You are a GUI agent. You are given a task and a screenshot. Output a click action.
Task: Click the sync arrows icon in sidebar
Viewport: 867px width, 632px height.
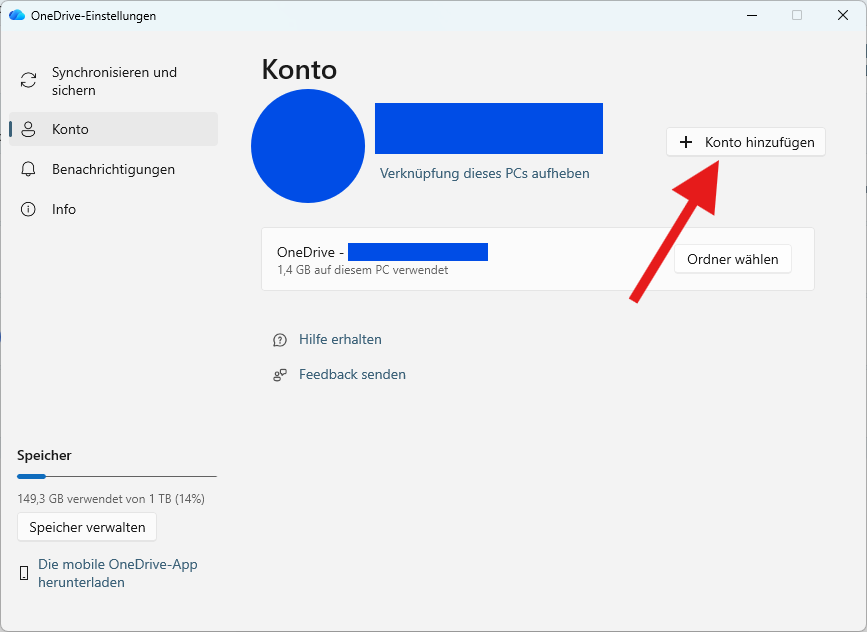point(28,80)
